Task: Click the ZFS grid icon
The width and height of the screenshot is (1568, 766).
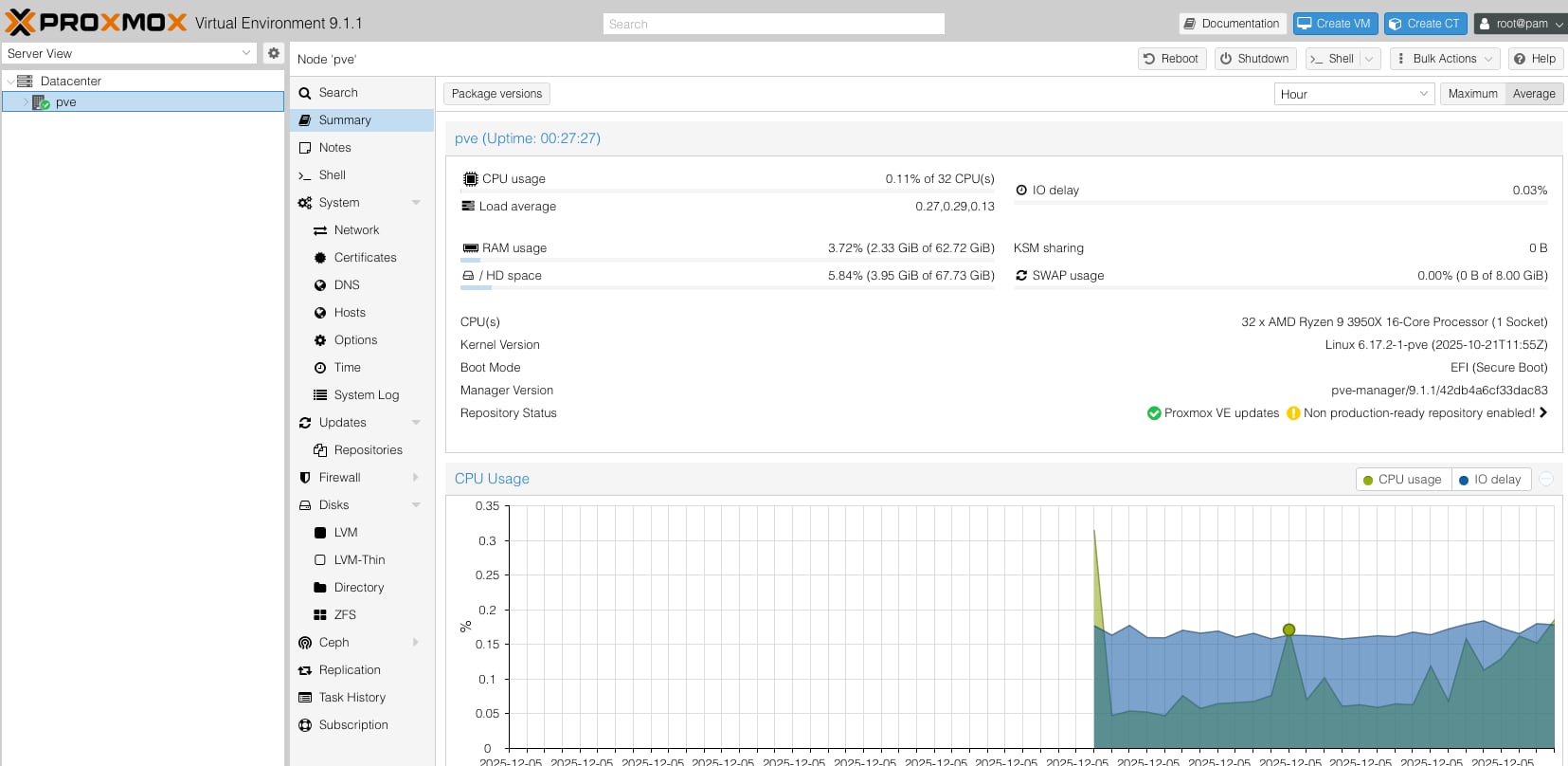Action: point(320,615)
